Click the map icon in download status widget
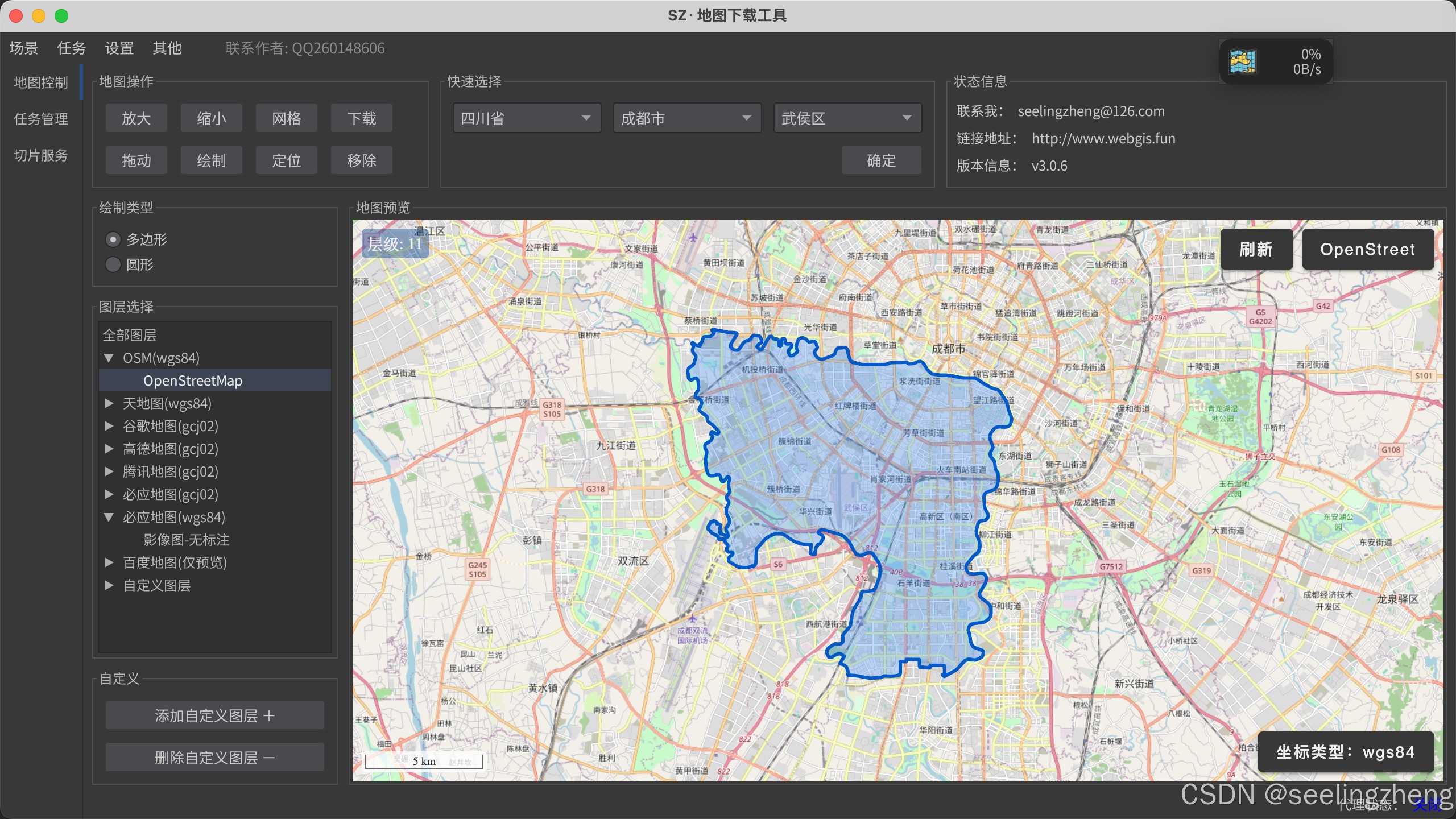Image resolution: width=1456 pixels, height=819 pixels. (1242, 62)
